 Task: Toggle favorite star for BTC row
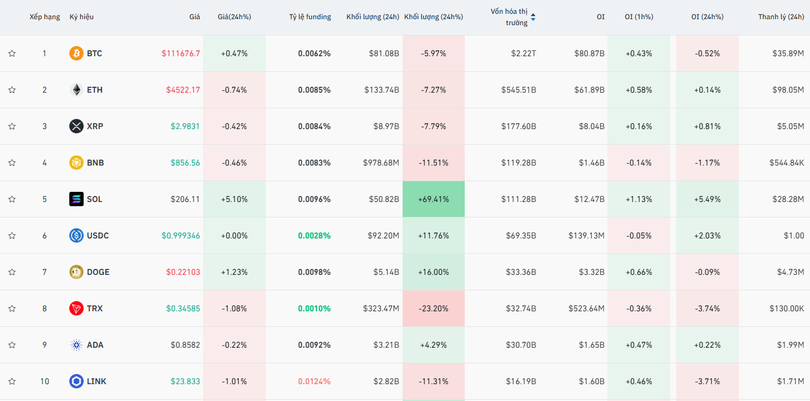[12, 54]
